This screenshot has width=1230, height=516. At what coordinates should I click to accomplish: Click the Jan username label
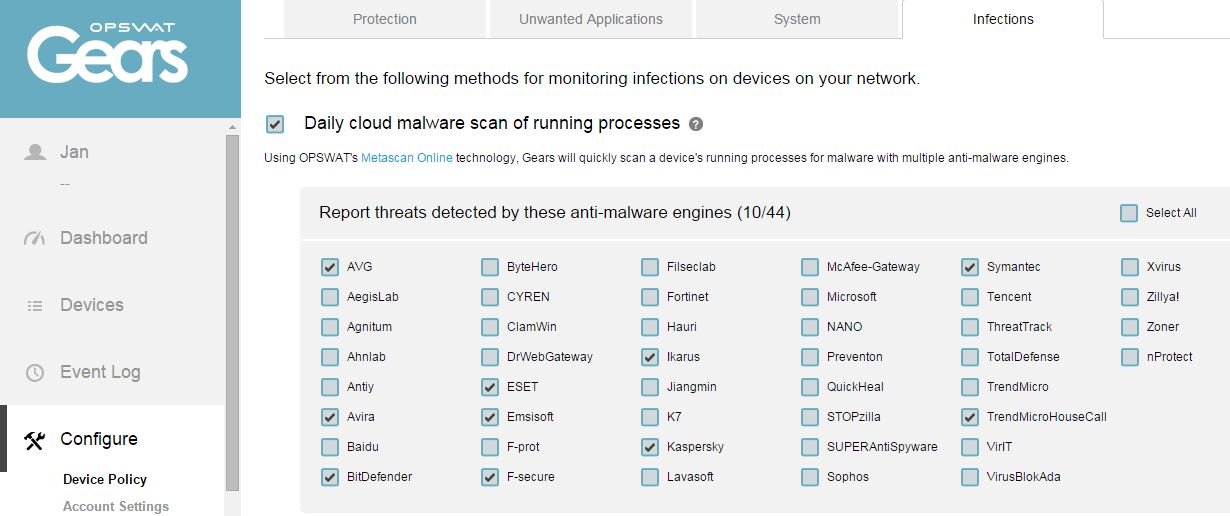coord(74,152)
